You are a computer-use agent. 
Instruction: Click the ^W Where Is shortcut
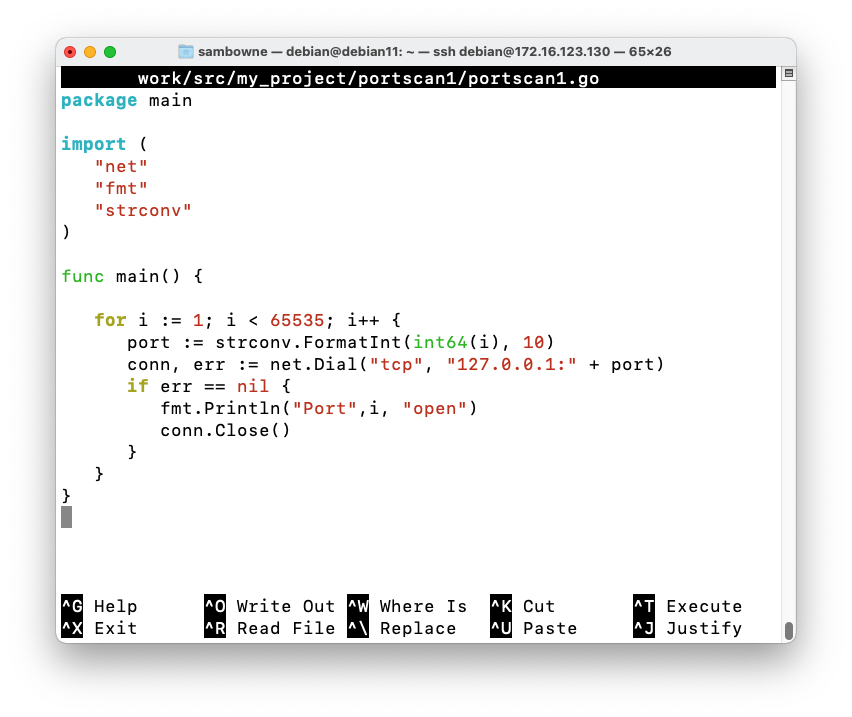tap(407, 606)
